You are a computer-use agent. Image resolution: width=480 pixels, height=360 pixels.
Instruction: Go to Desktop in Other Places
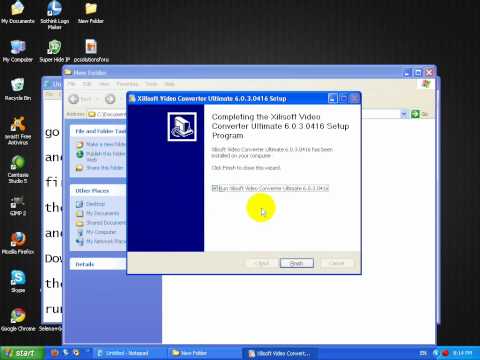point(91,204)
